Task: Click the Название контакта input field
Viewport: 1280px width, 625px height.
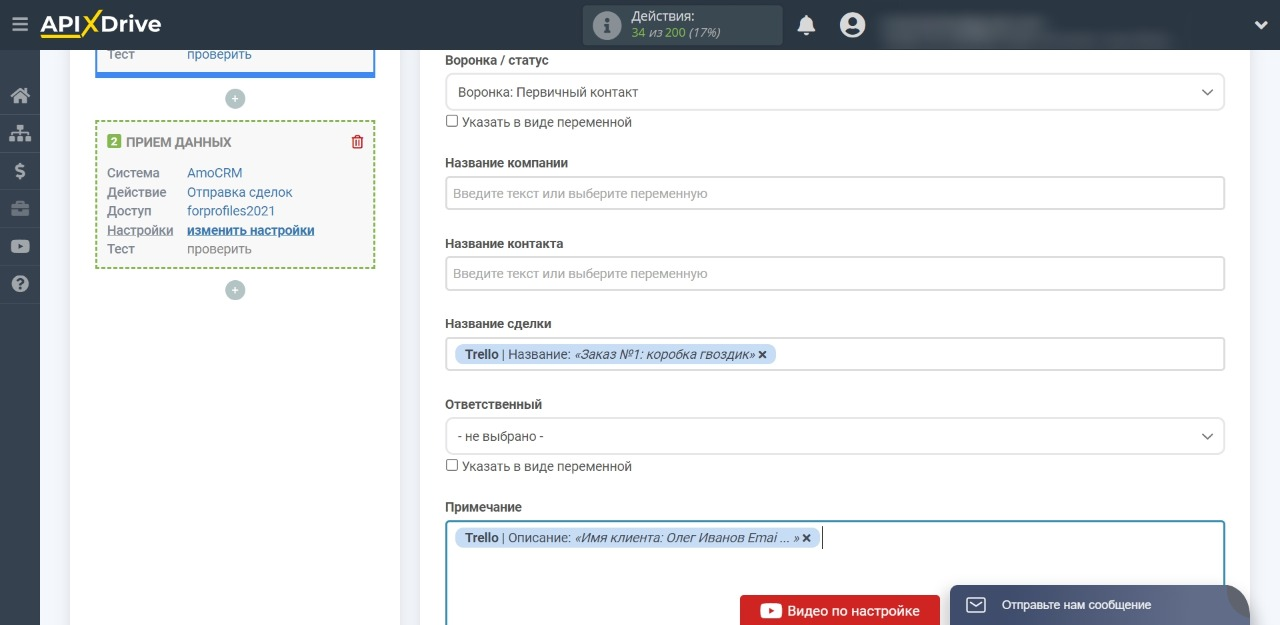Action: coord(835,273)
